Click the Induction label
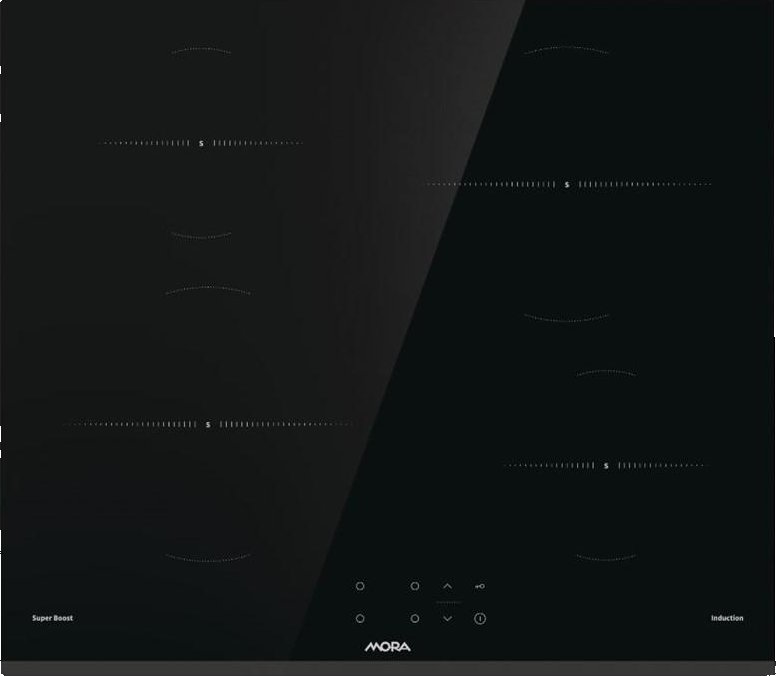Viewport: 776px width, 676px height. (727, 618)
